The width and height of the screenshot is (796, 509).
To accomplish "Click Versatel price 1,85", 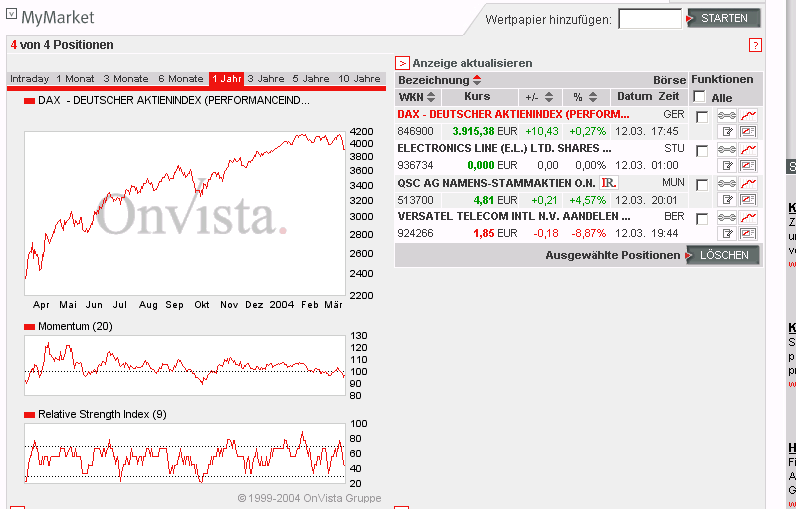I will 483,233.
